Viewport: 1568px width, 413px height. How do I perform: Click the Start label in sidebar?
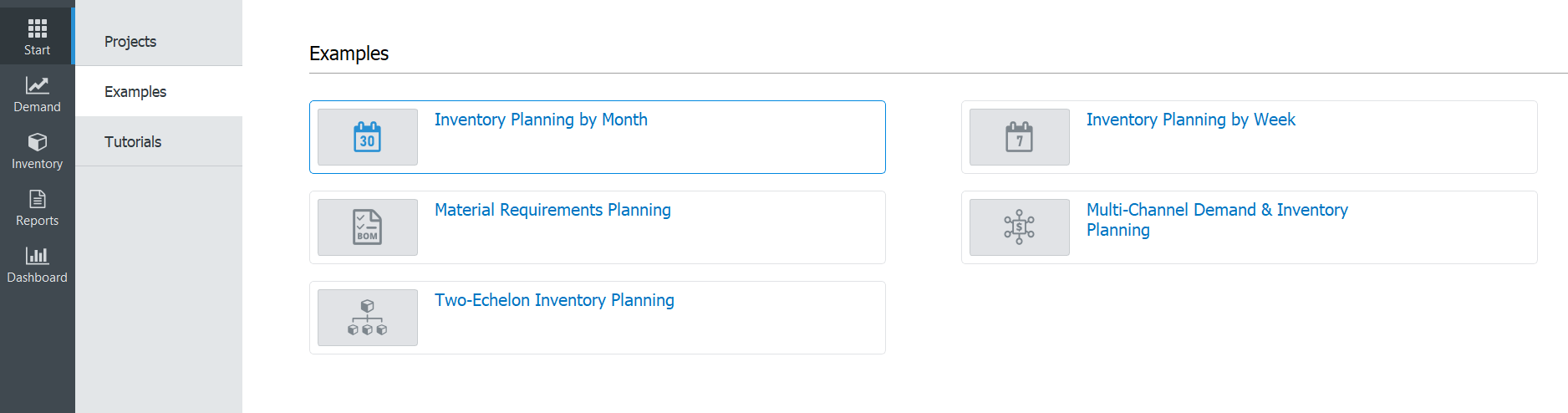click(x=37, y=50)
